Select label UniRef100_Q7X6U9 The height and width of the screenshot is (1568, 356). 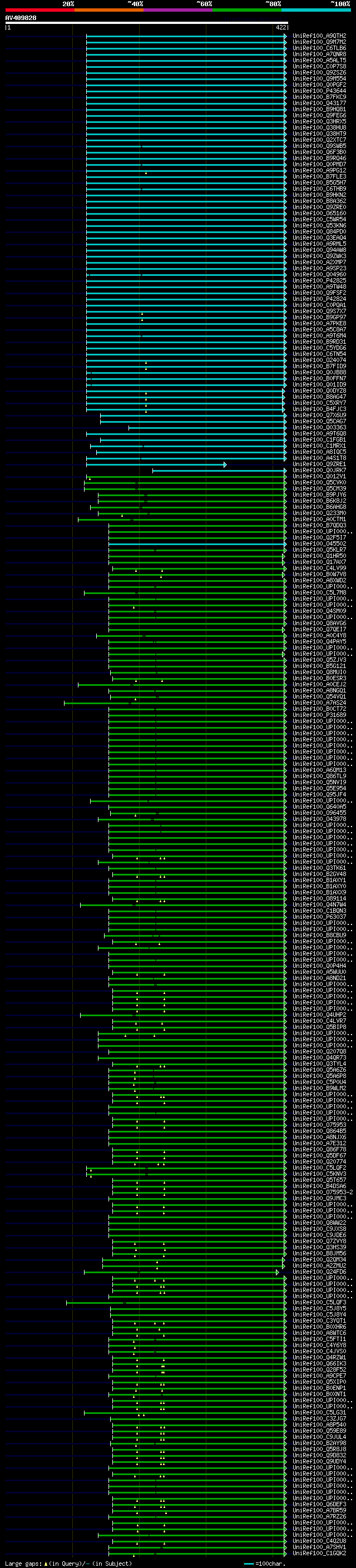coord(319,415)
